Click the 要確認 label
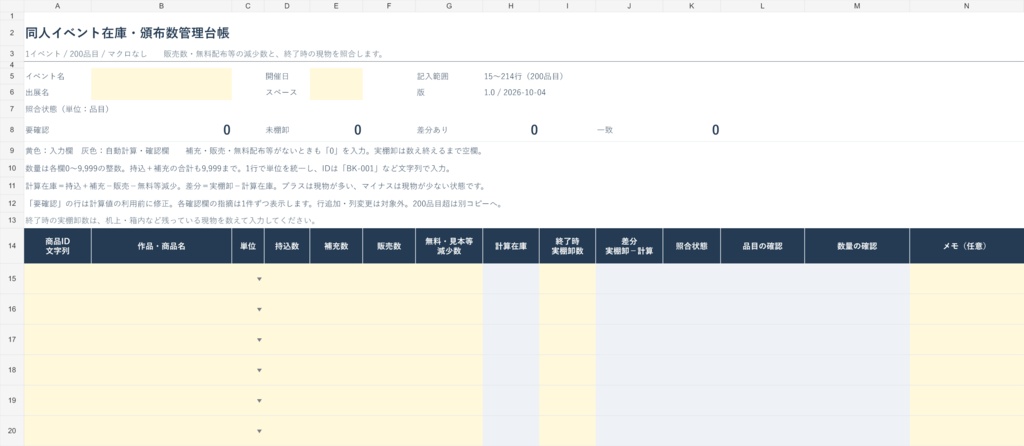The height and width of the screenshot is (446, 1024). click(x=37, y=130)
